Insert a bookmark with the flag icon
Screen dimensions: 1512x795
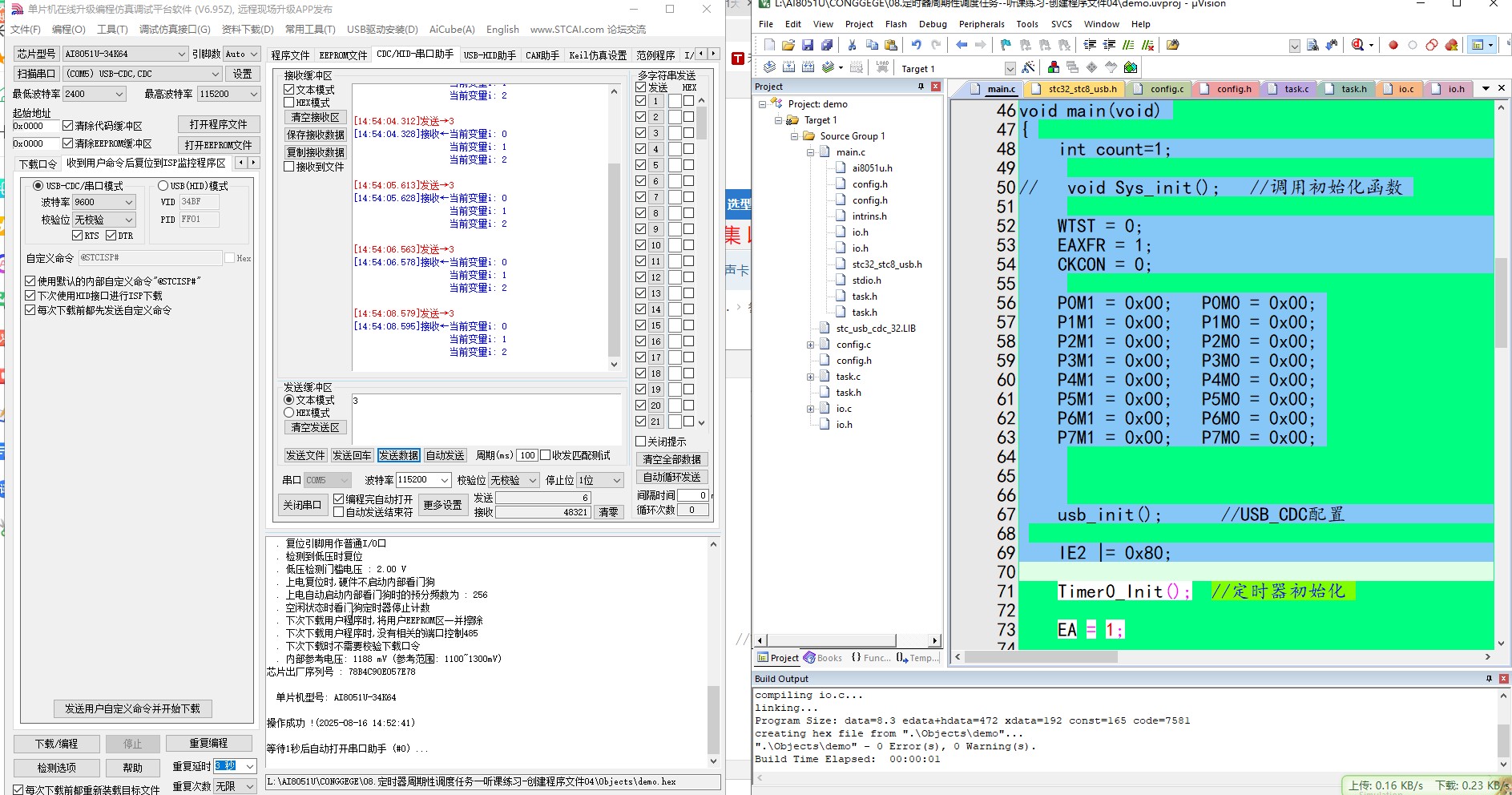[x=1006, y=45]
